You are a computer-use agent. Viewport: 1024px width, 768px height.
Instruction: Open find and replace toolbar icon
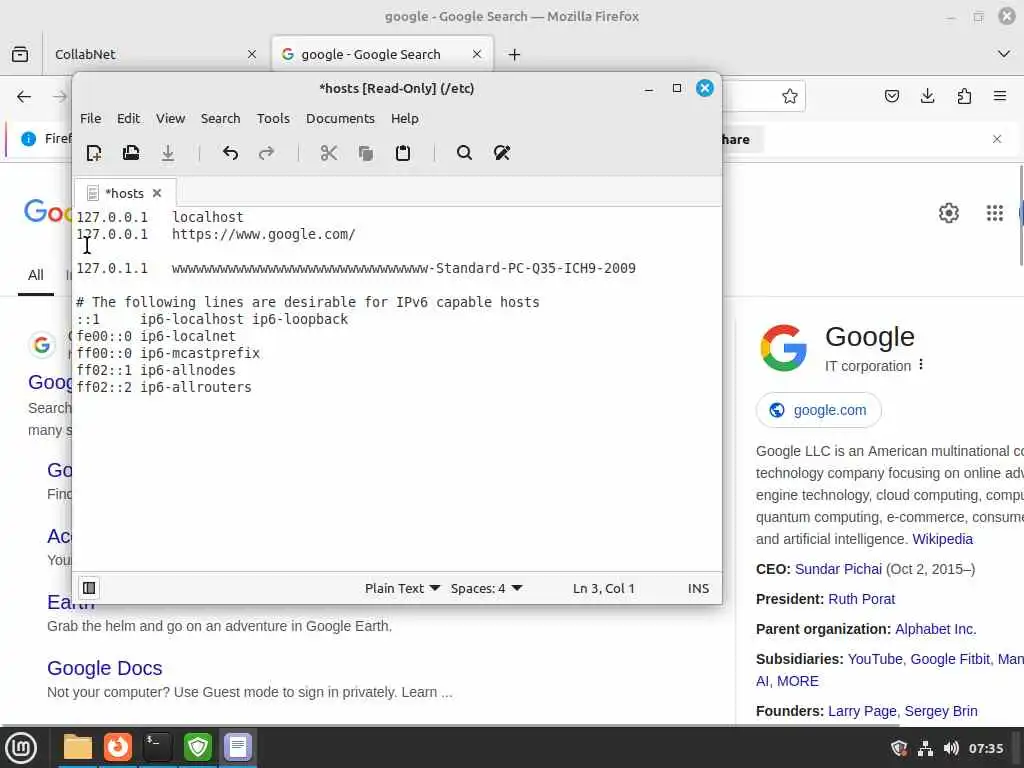coord(502,153)
